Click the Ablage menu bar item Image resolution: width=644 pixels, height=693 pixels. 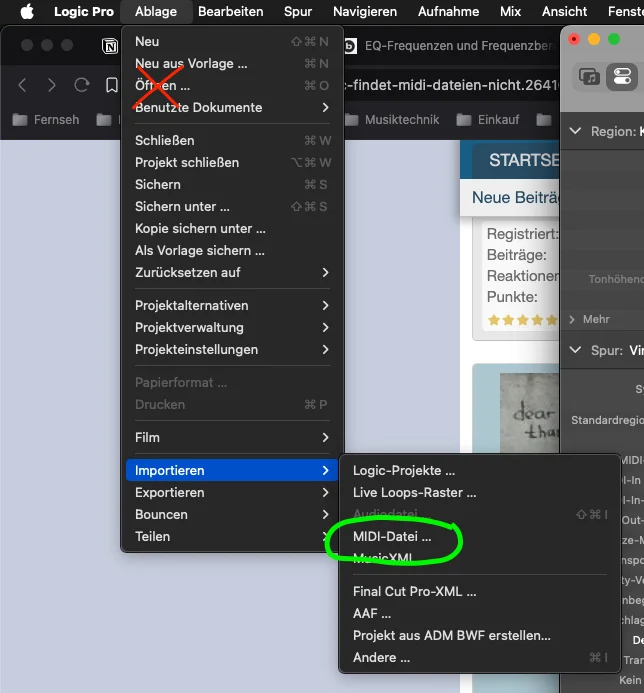156,11
